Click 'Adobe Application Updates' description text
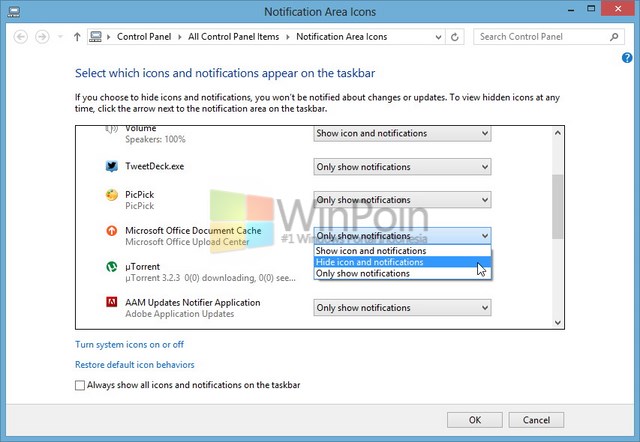640x442 pixels. pos(180,314)
